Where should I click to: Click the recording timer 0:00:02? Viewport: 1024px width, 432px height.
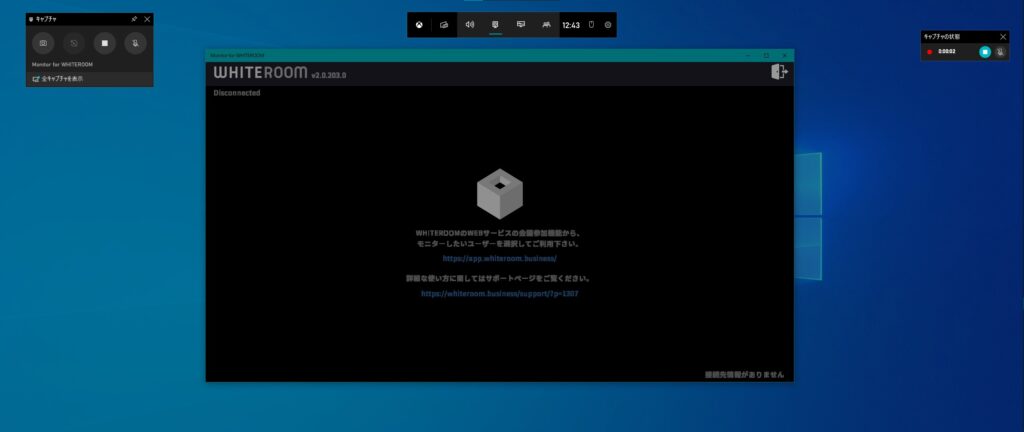pyautogui.click(x=947, y=52)
